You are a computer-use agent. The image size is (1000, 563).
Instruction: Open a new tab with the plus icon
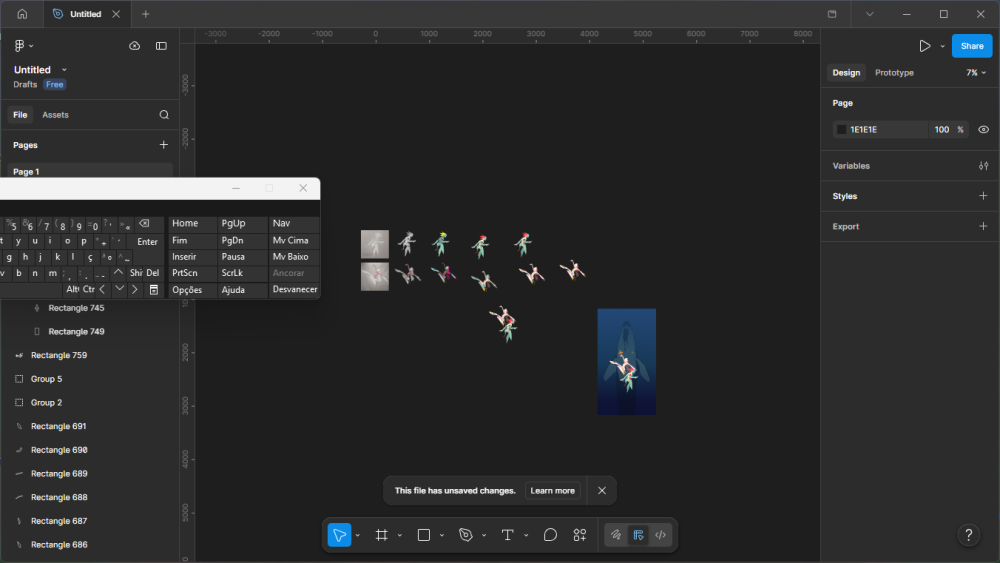pos(145,14)
